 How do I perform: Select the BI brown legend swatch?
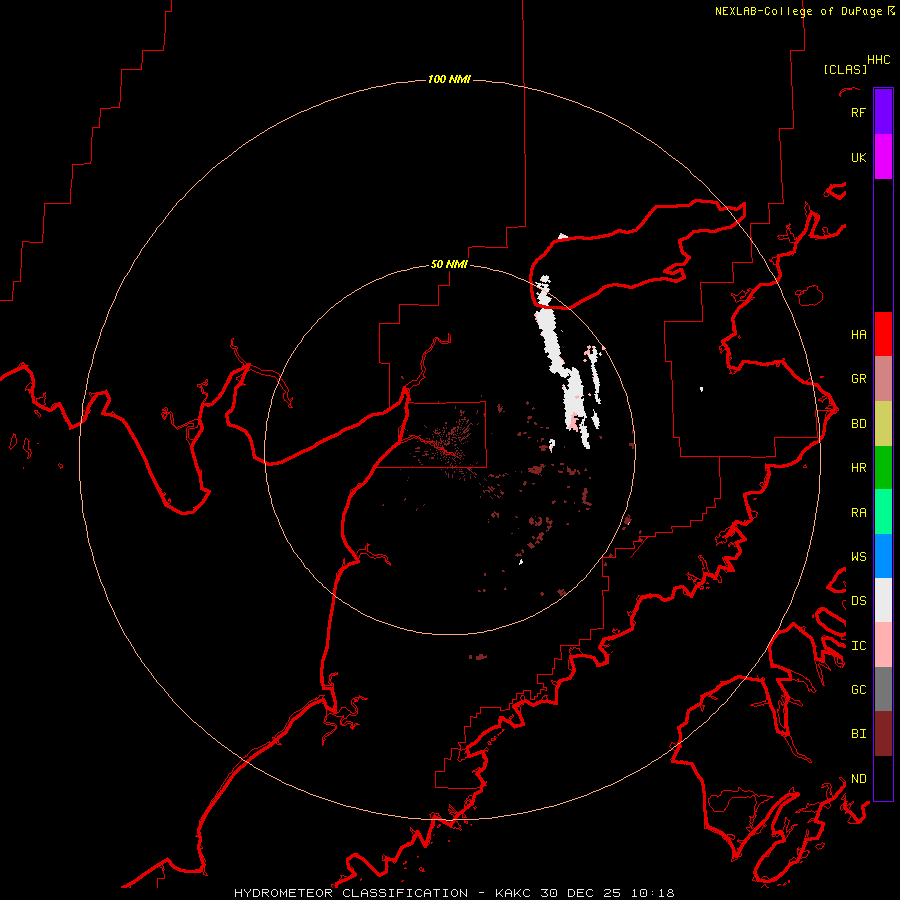click(x=883, y=734)
